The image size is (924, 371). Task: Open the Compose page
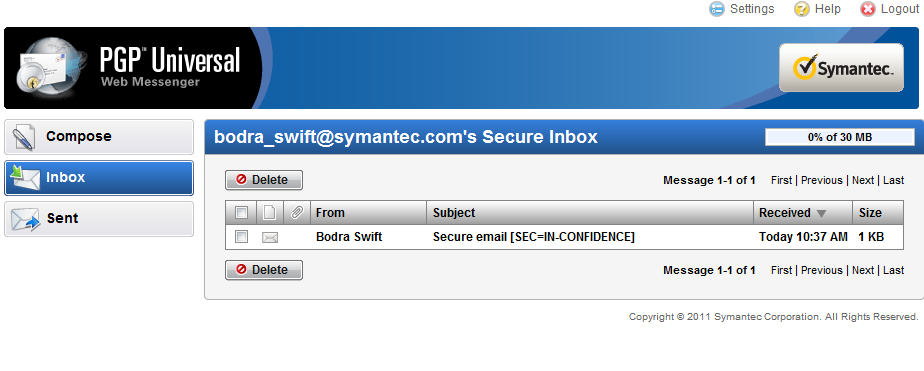click(x=99, y=137)
